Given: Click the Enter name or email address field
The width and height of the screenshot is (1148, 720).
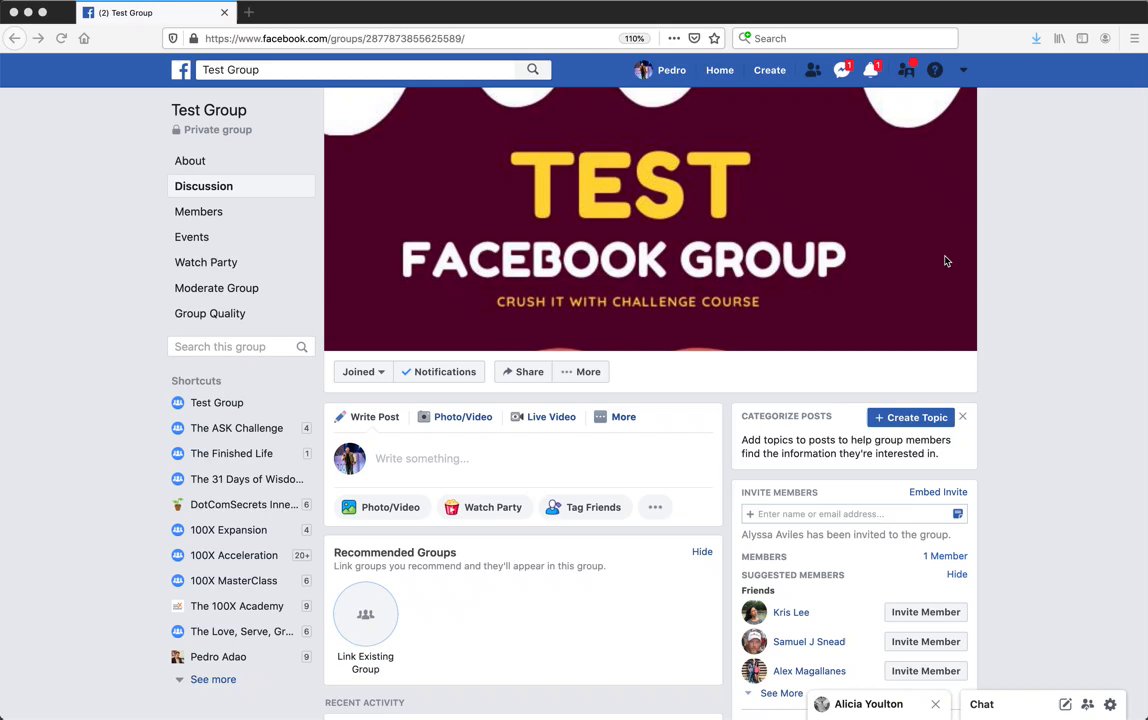Looking at the screenshot, I should (x=854, y=514).
